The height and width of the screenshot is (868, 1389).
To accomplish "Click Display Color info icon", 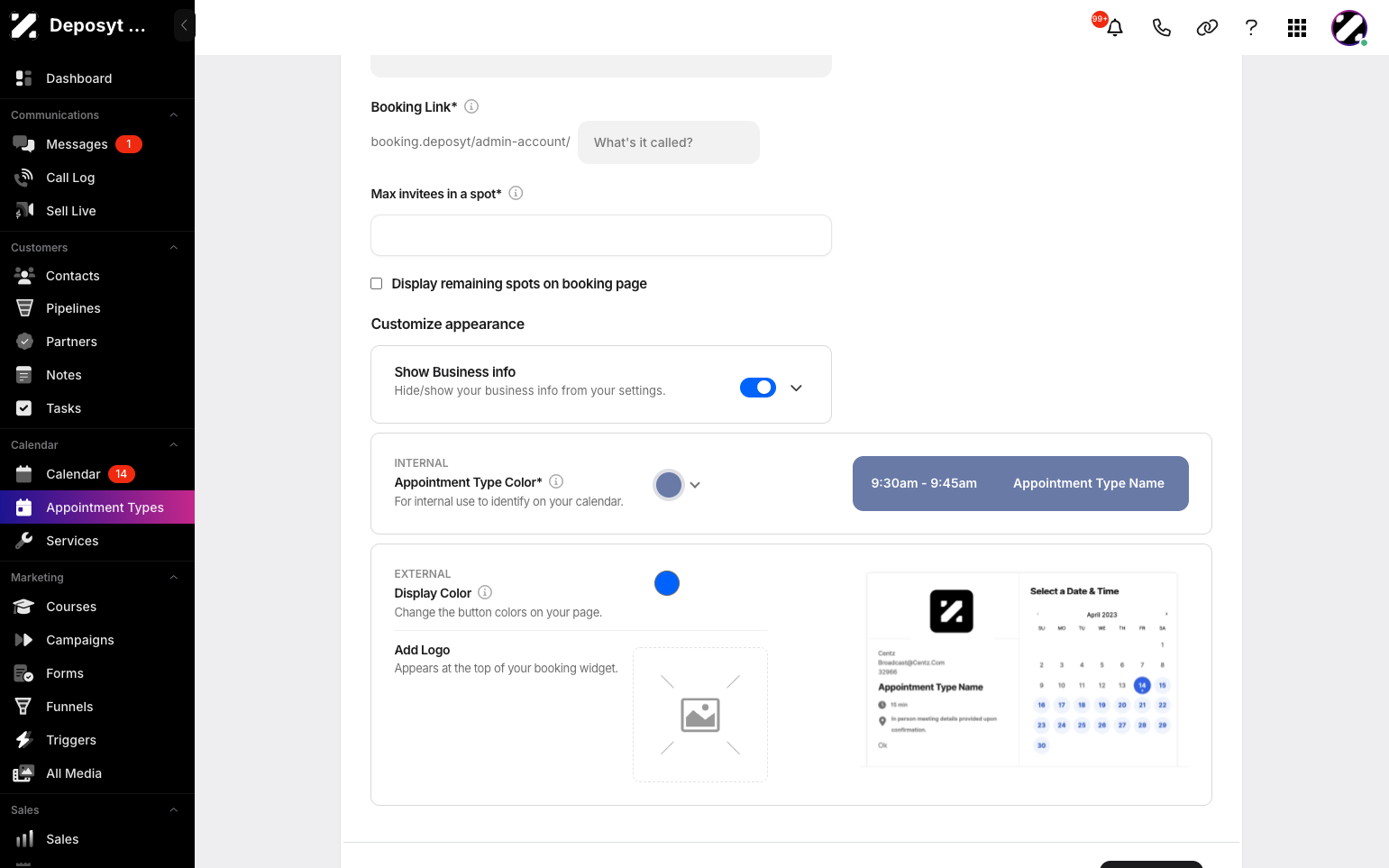I will [x=485, y=592].
